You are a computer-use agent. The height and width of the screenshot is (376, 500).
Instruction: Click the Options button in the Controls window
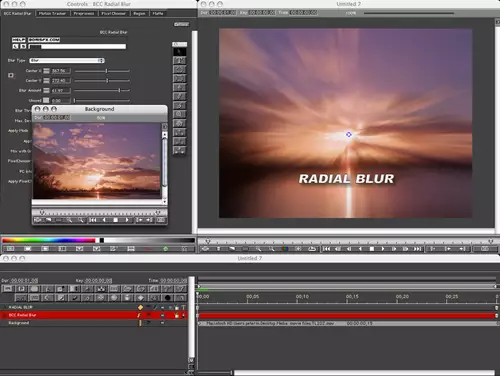[x=181, y=24]
